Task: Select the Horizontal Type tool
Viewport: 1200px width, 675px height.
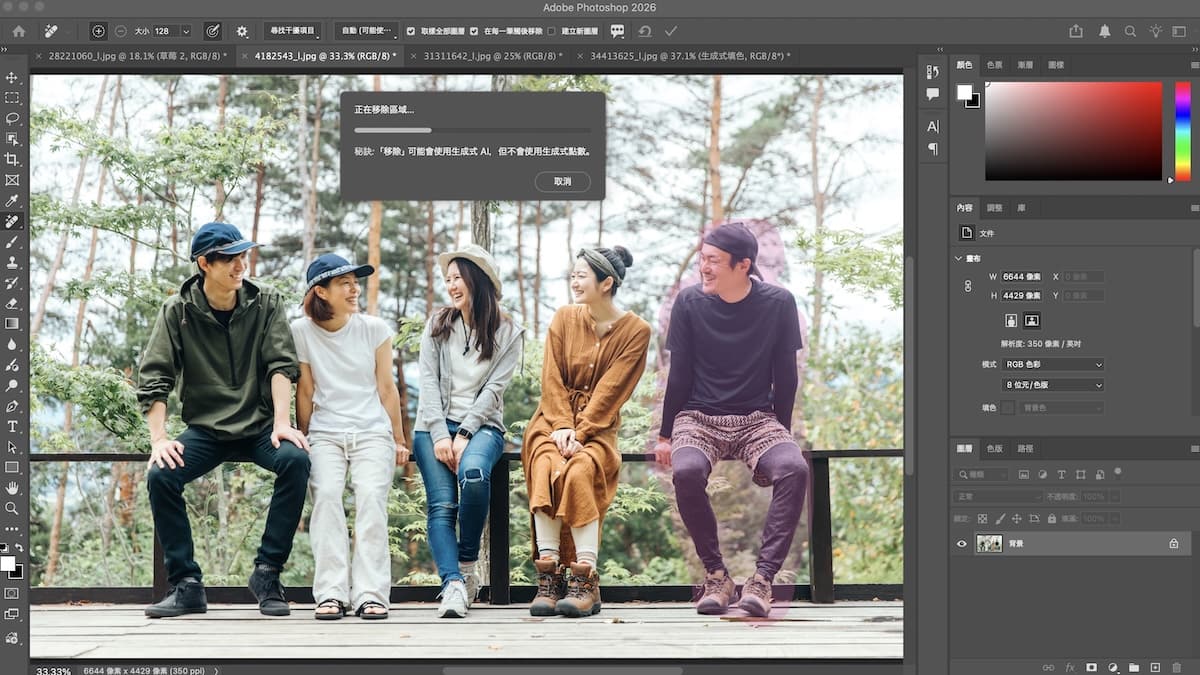Action: [x=12, y=426]
